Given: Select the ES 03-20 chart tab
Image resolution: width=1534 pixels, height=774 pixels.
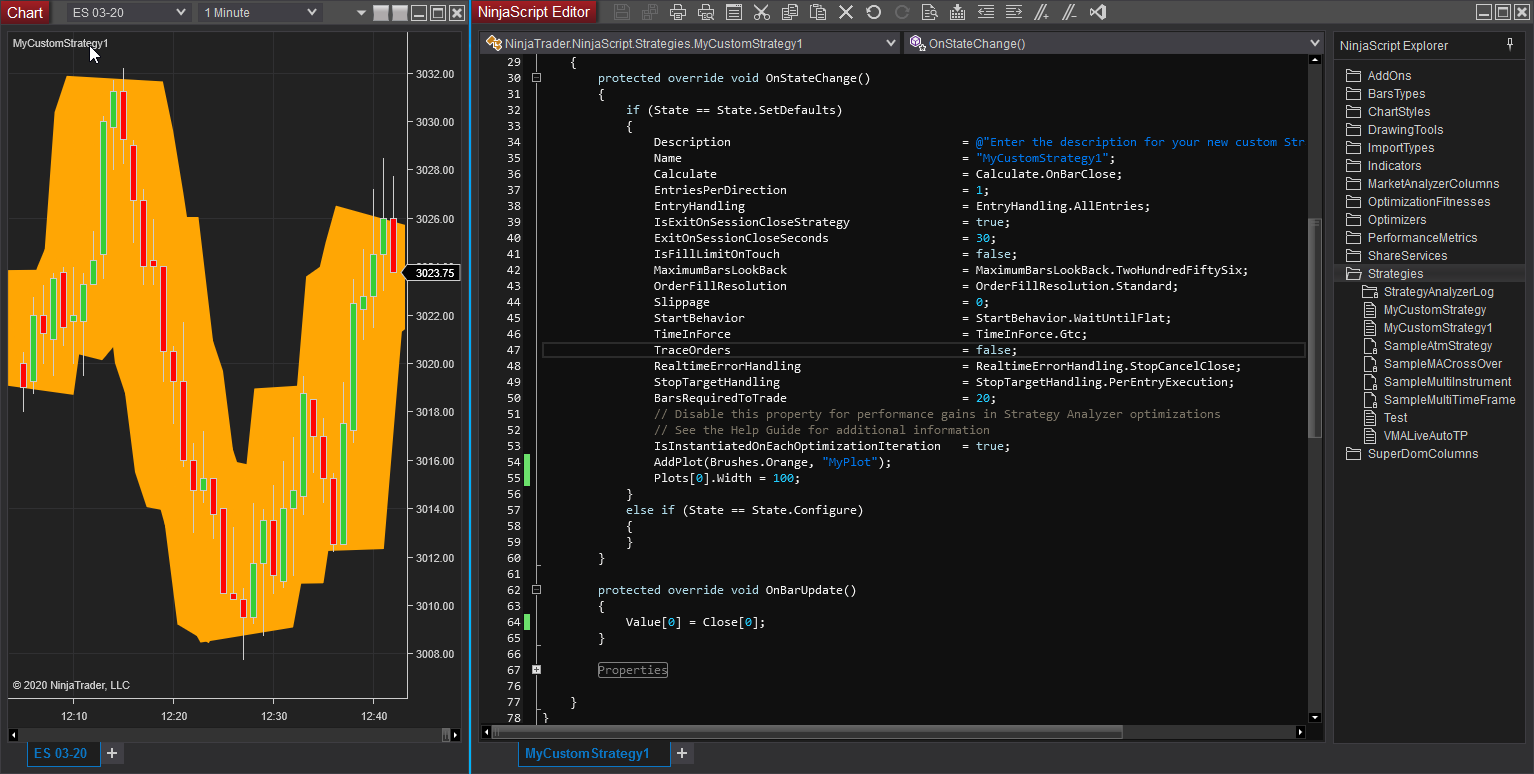Looking at the screenshot, I should (61, 753).
